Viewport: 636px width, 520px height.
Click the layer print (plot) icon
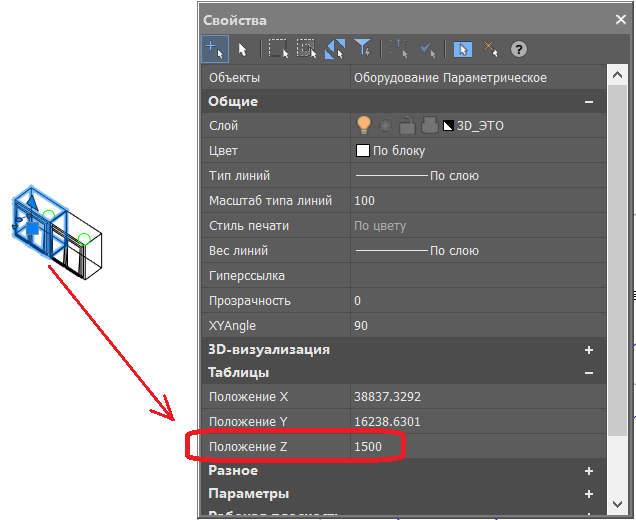coord(428,125)
